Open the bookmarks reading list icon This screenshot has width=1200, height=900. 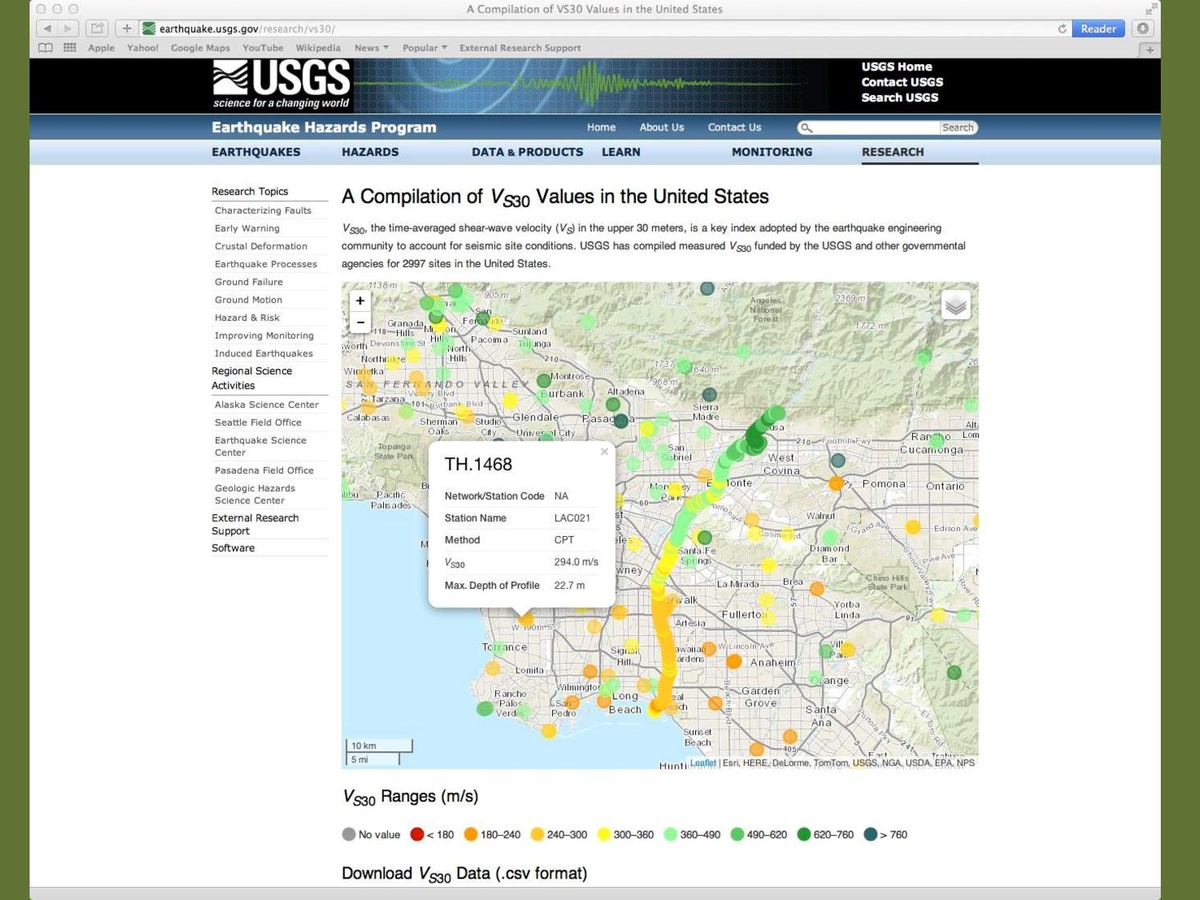[x=46, y=48]
